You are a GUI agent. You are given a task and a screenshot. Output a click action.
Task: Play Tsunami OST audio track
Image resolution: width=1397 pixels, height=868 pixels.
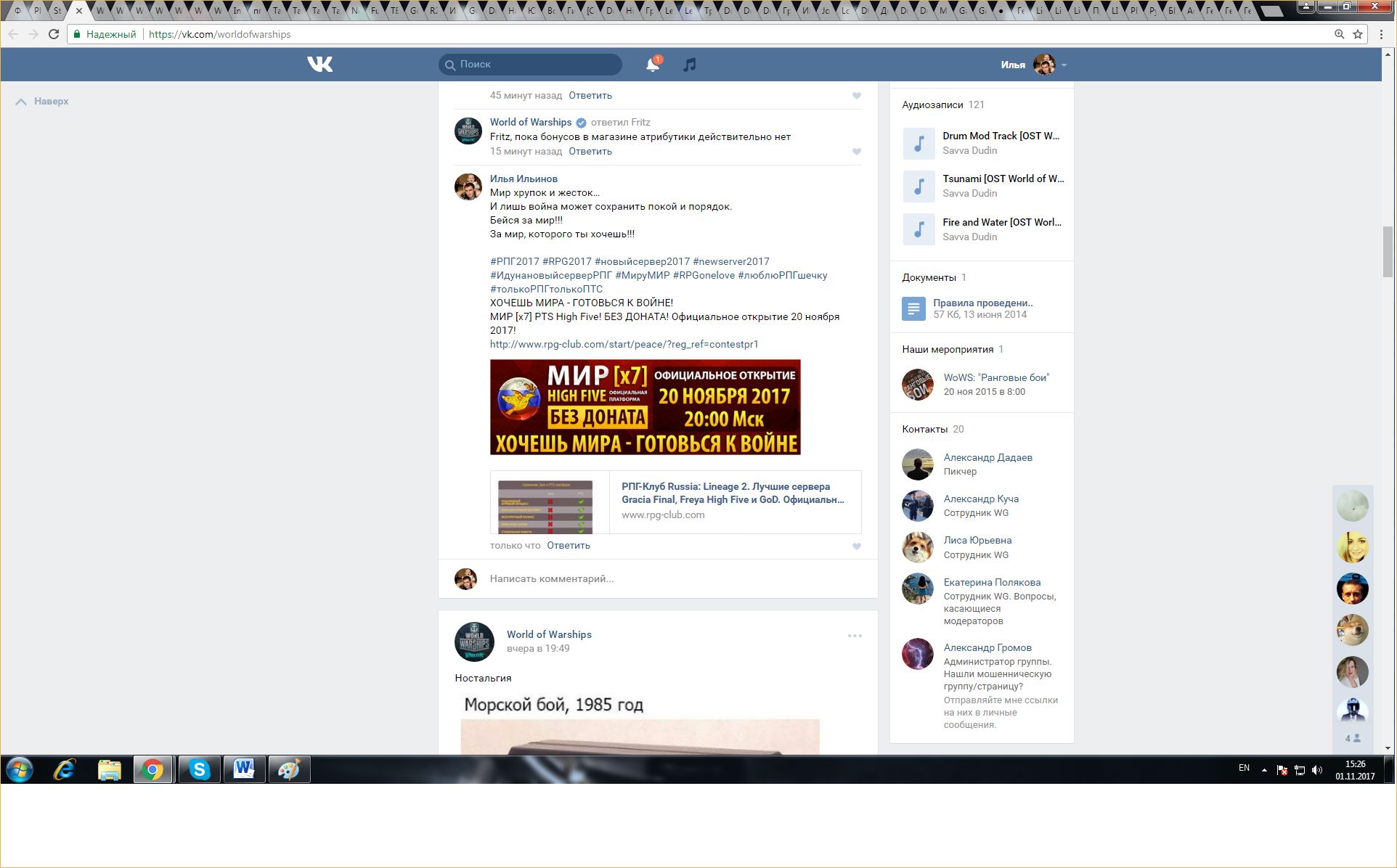[919, 186]
